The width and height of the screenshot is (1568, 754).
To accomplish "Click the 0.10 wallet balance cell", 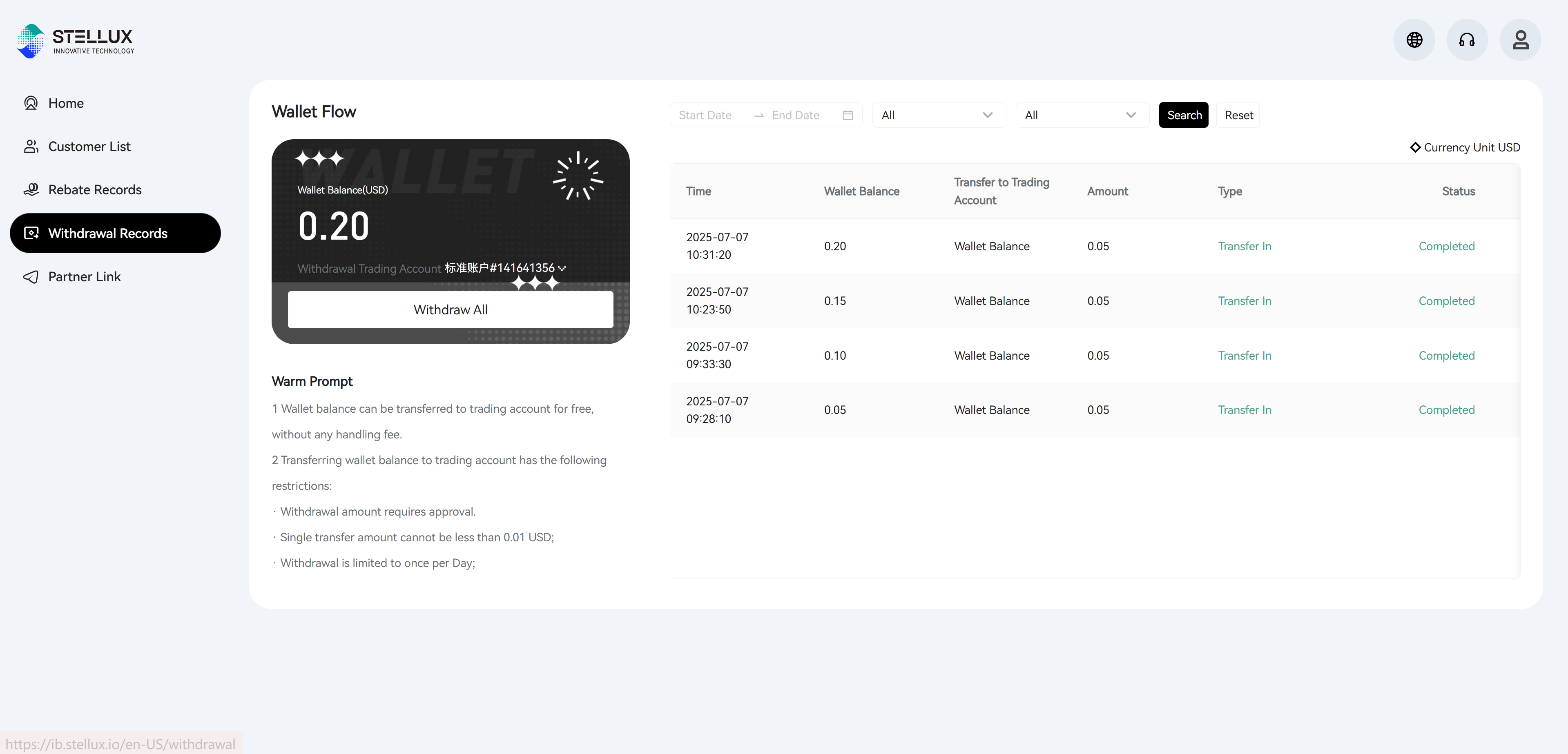I will 834,356.
